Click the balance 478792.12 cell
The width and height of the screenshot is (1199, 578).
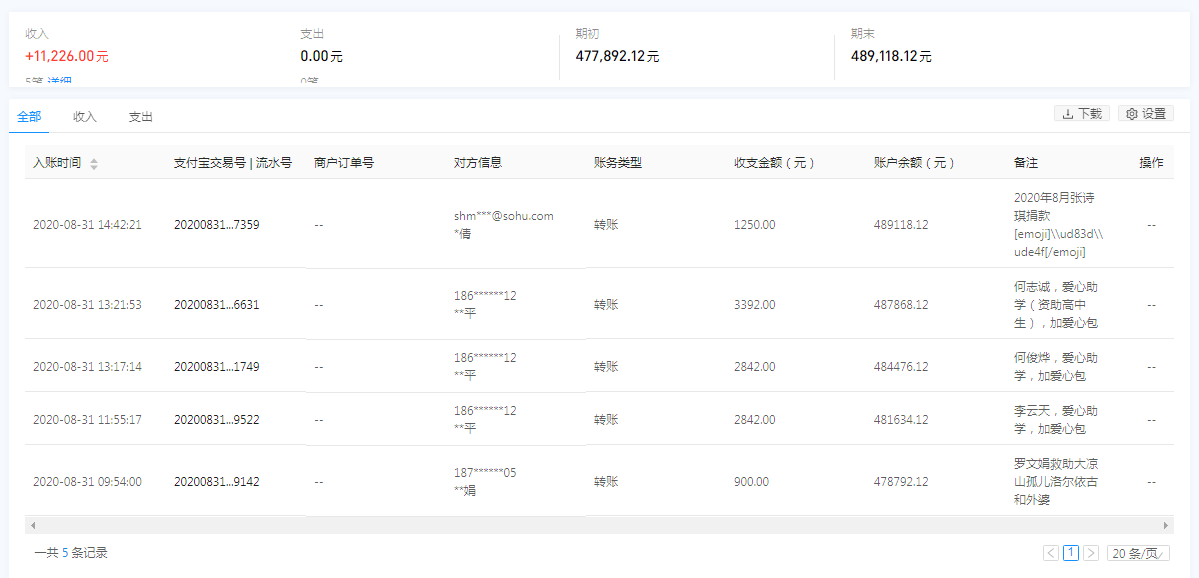[x=901, y=482]
